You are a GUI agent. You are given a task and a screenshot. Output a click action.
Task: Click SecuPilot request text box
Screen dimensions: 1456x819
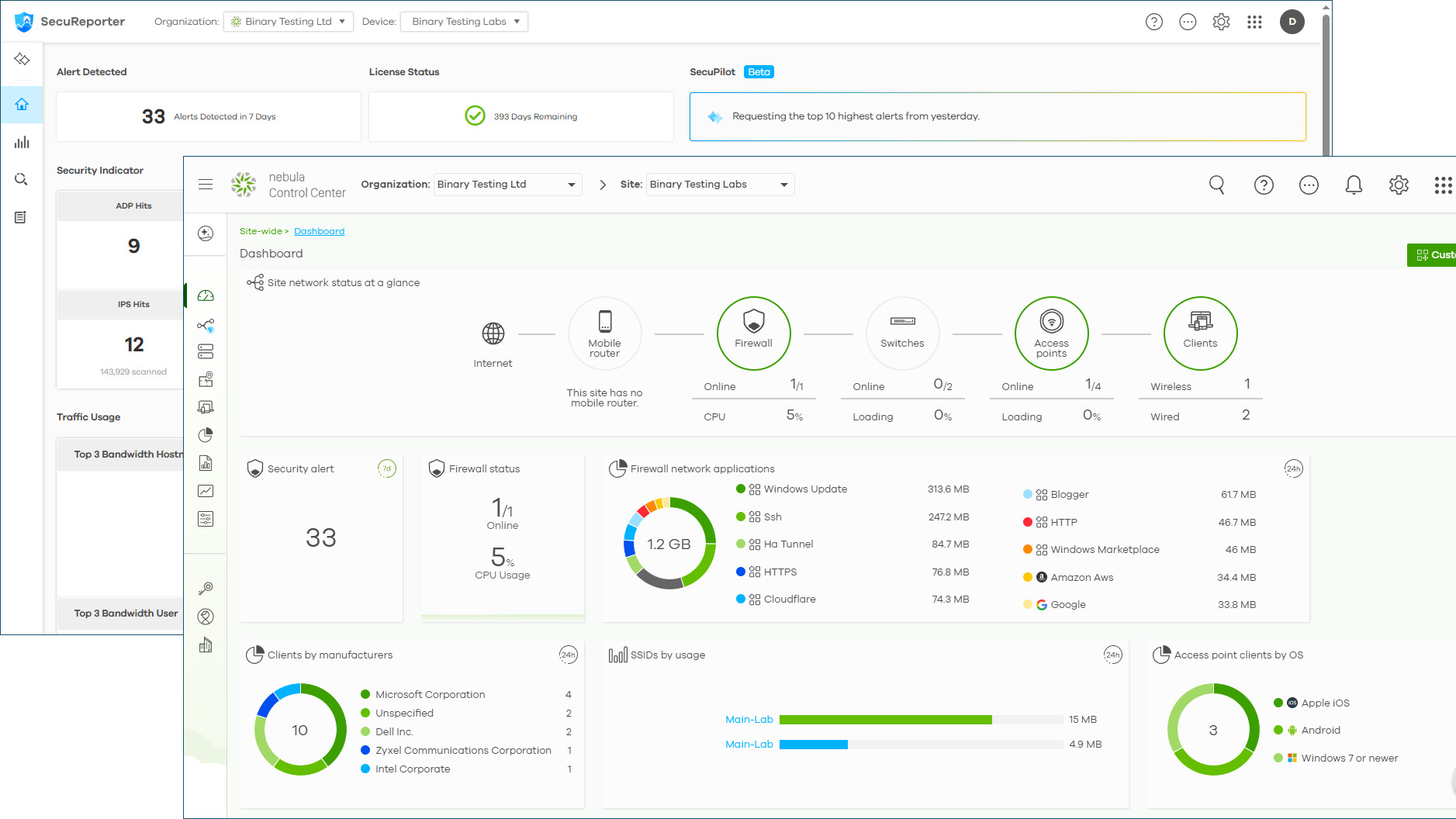[997, 116]
